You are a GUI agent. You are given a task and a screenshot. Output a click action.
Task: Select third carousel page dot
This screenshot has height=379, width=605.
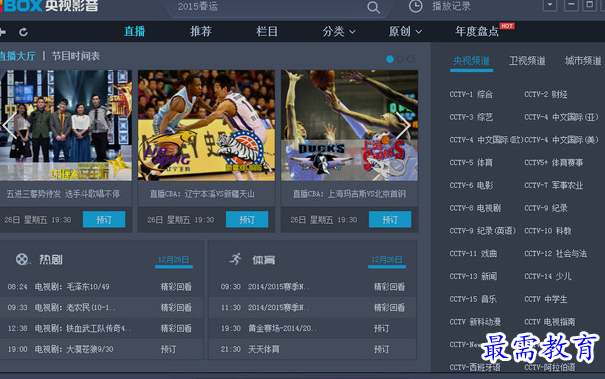tap(411, 59)
